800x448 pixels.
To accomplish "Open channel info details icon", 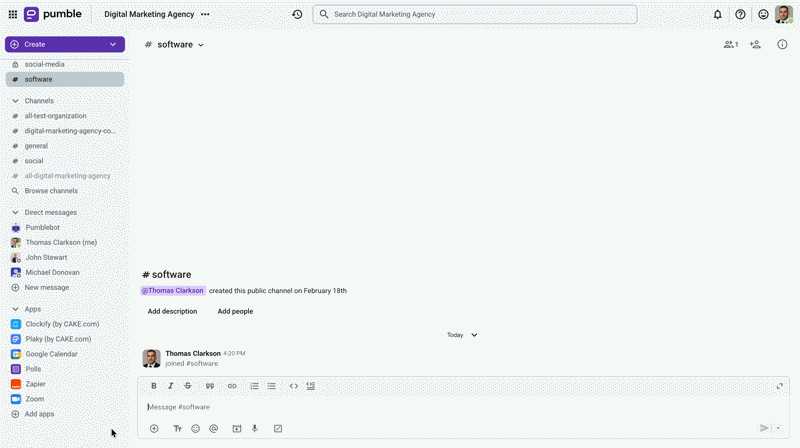I will click(782, 45).
